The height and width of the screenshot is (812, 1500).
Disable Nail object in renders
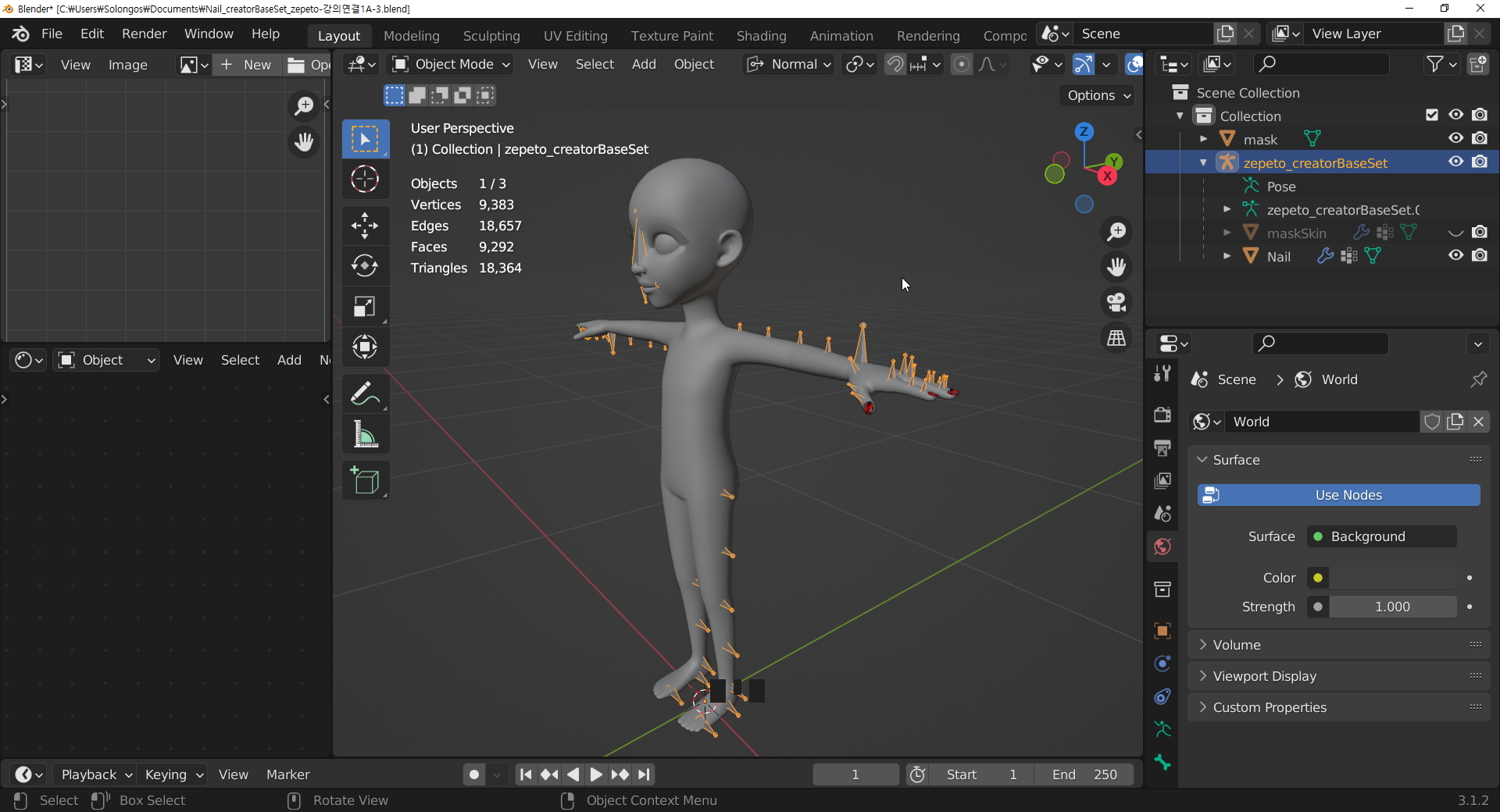click(x=1480, y=255)
